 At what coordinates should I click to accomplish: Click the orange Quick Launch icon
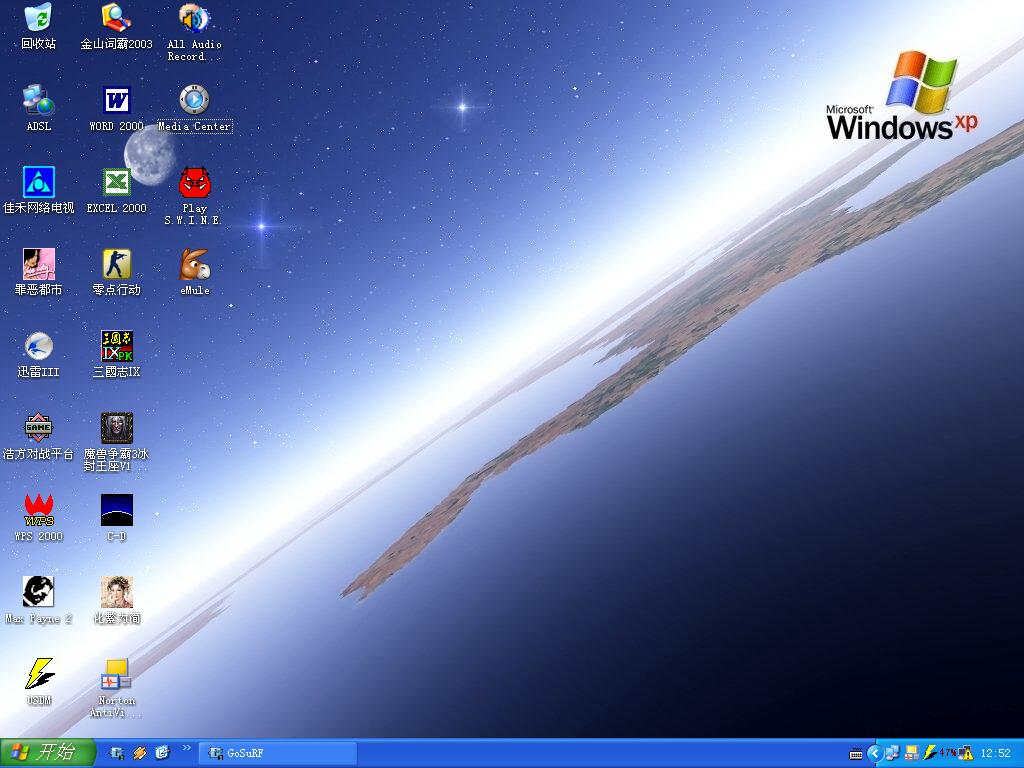pos(140,753)
